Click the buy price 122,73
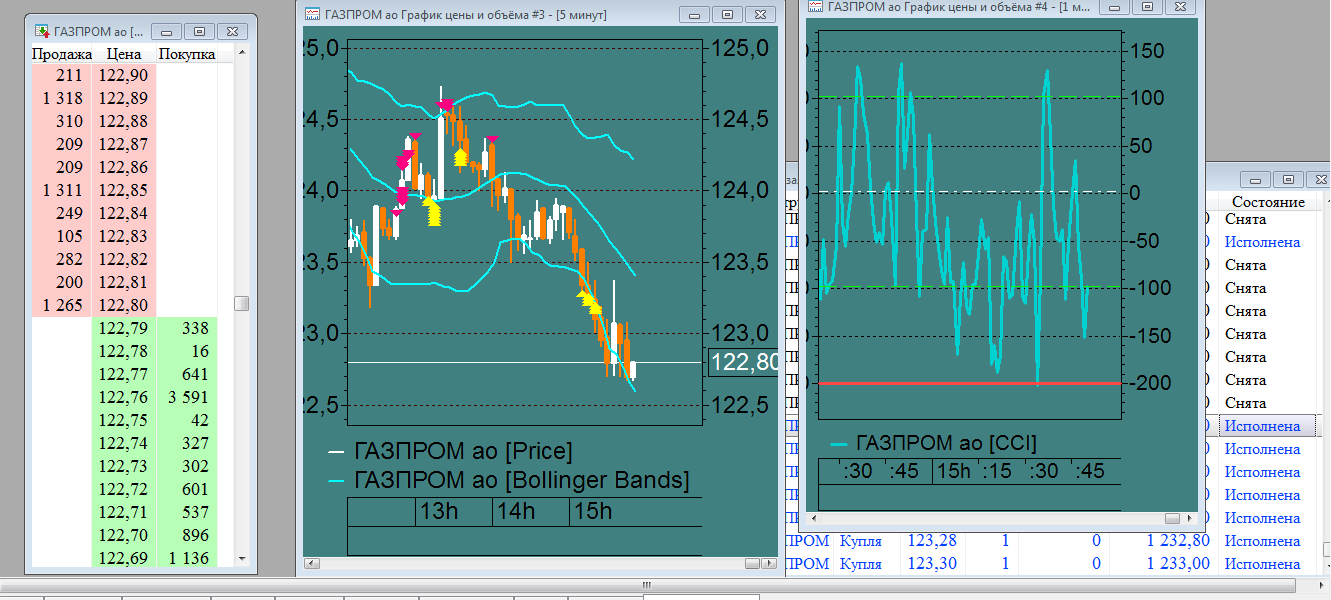The height and width of the screenshot is (600, 1331). [x=124, y=466]
